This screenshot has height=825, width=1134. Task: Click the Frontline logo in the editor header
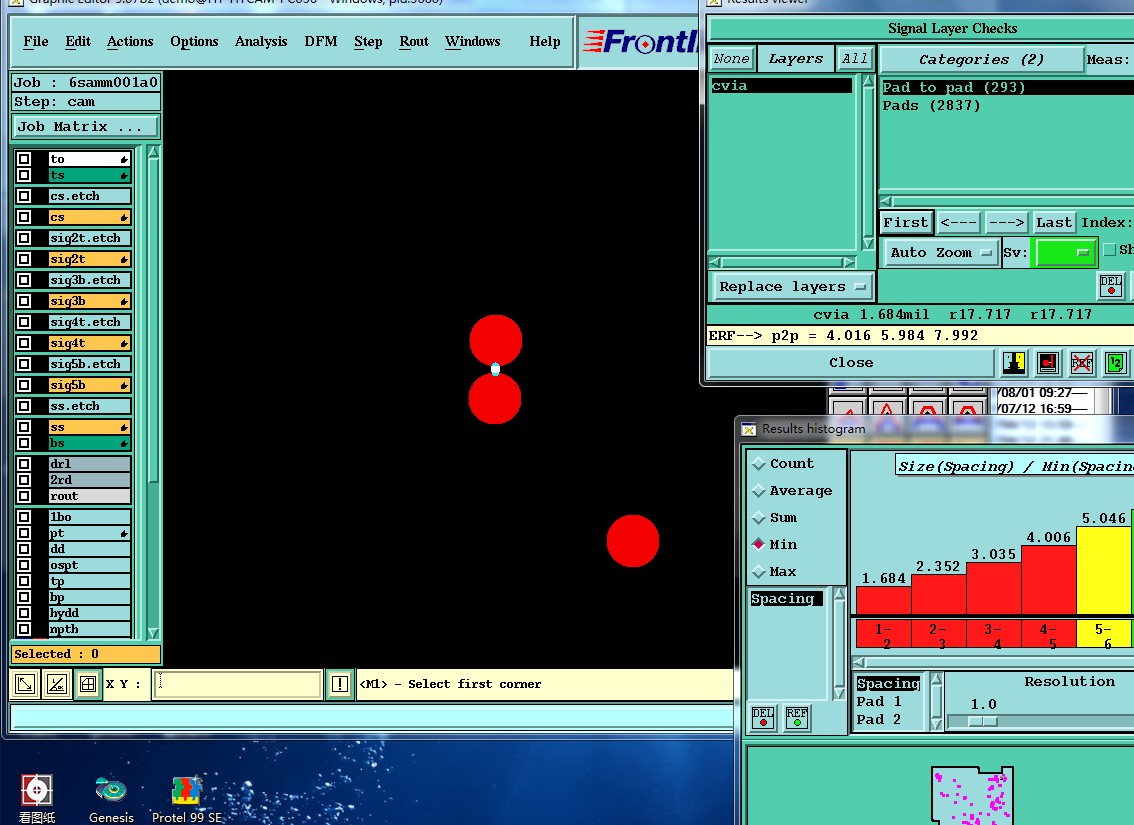(x=641, y=42)
